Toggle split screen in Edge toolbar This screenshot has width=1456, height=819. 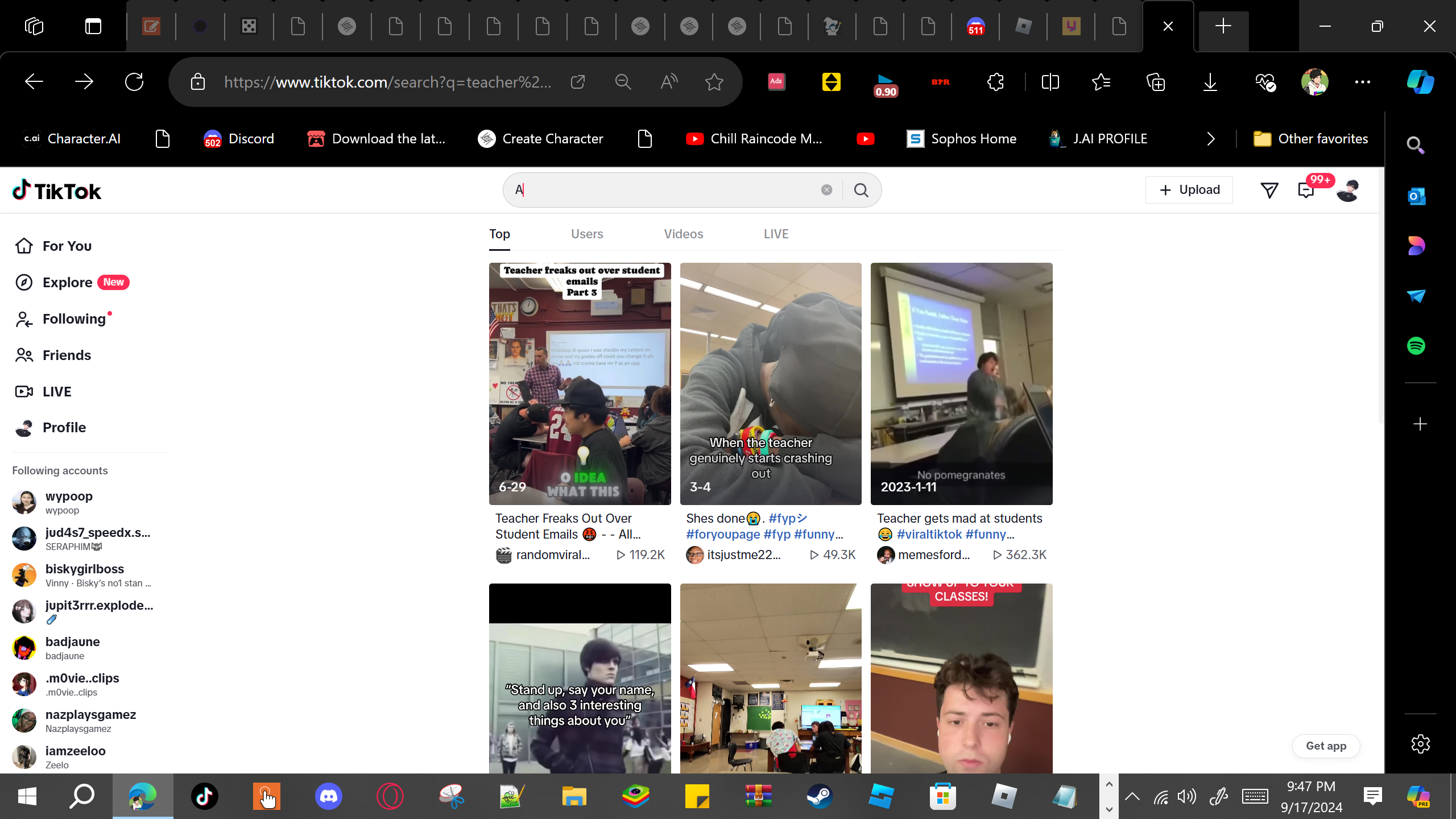pyautogui.click(x=1050, y=82)
